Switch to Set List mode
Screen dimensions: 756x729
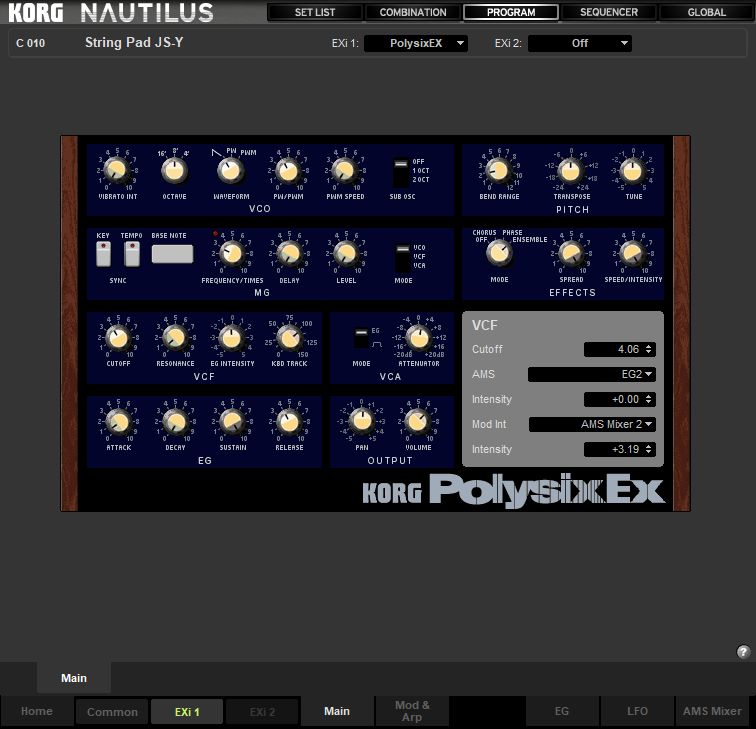click(x=315, y=12)
